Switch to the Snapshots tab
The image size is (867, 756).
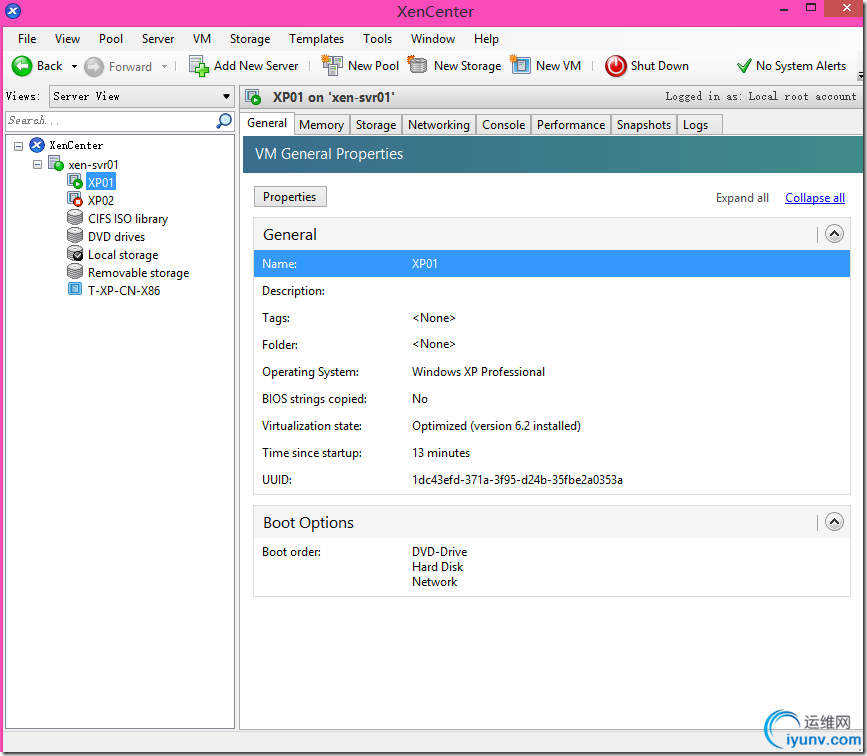[x=644, y=124]
